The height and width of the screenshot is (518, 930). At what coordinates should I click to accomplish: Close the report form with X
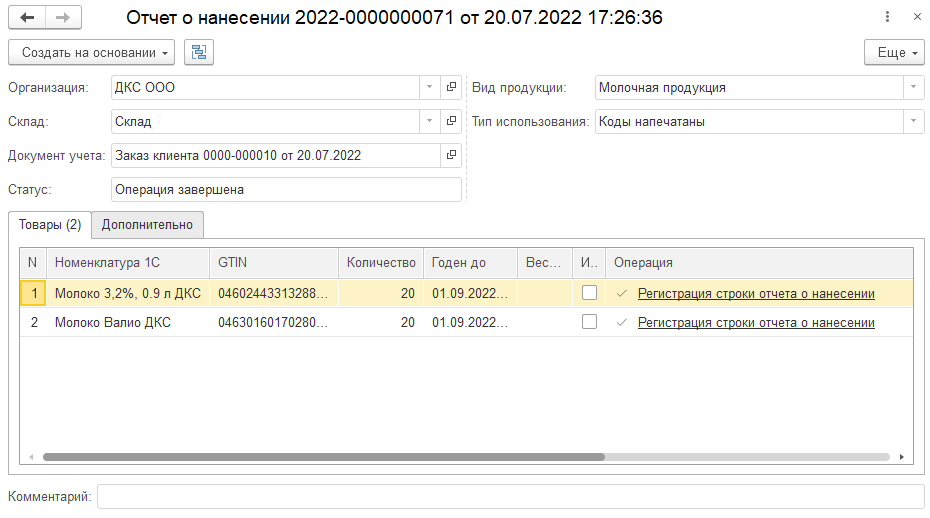point(917,18)
